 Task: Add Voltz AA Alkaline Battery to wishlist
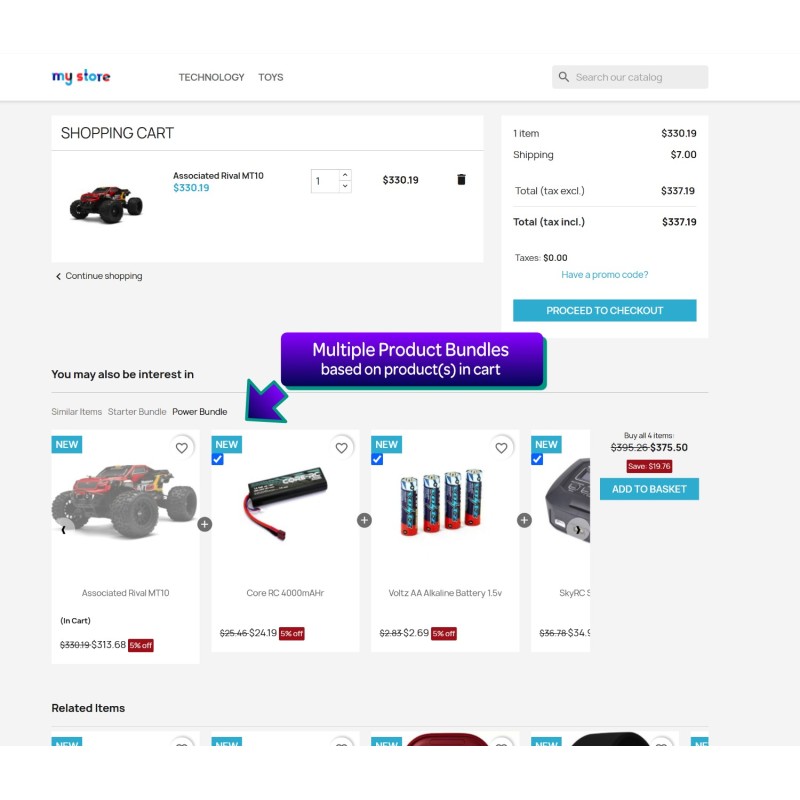point(502,448)
